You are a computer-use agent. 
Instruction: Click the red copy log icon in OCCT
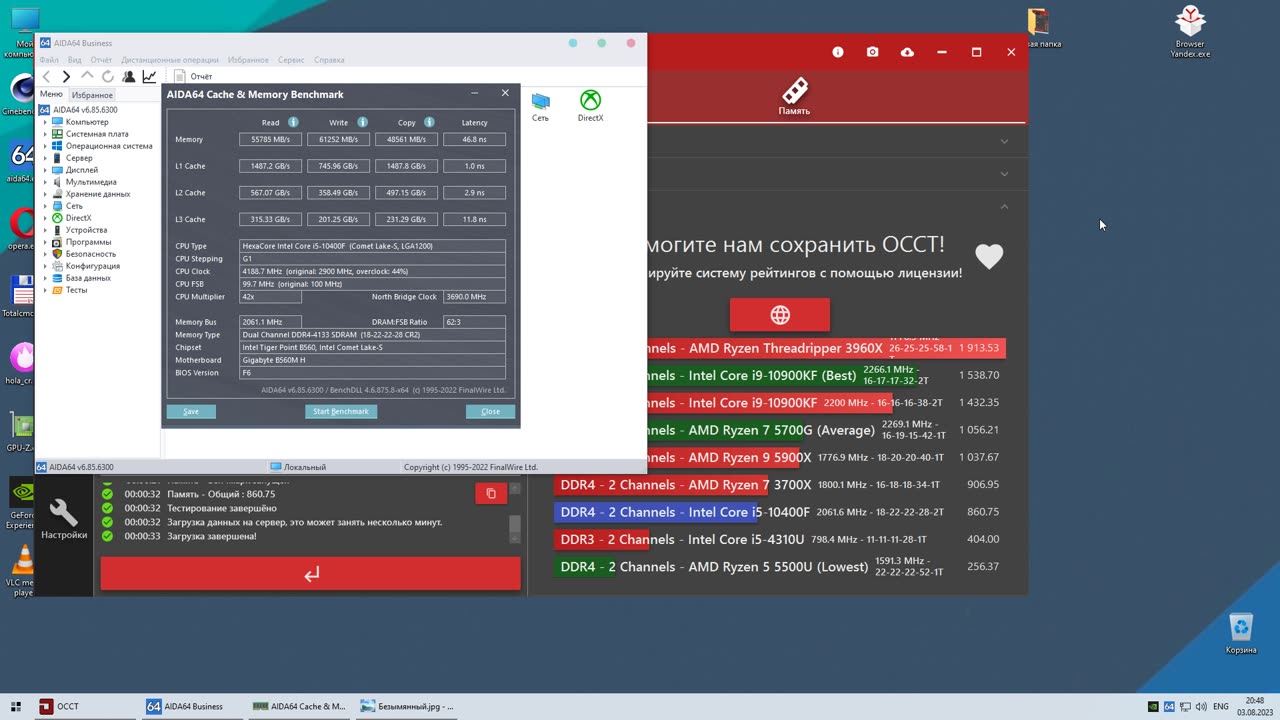pyautogui.click(x=491, y=493)
